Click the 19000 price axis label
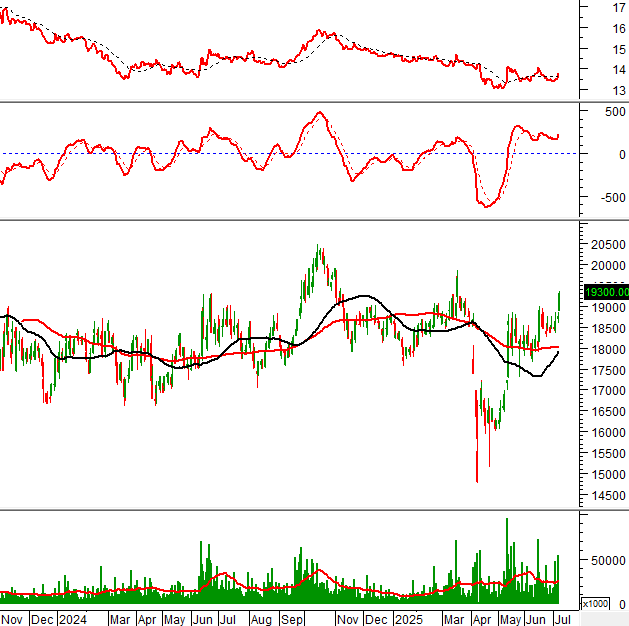The height and width of the screenshot is (626, 629). (608, 308)
